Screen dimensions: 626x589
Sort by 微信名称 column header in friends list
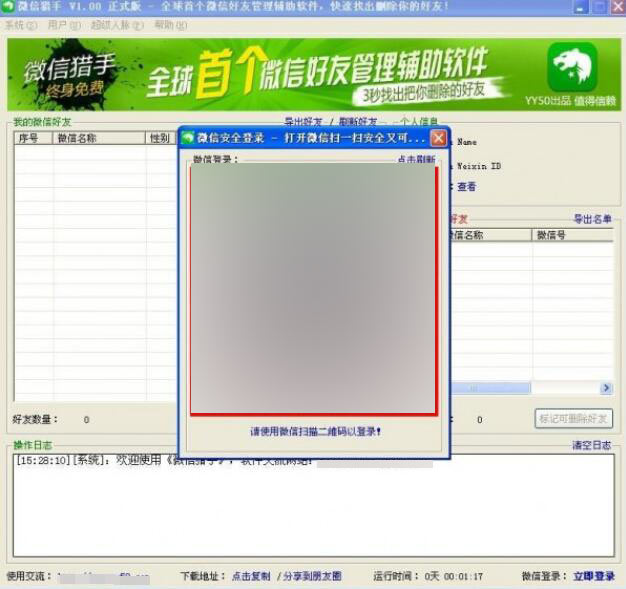coord(99,138)
